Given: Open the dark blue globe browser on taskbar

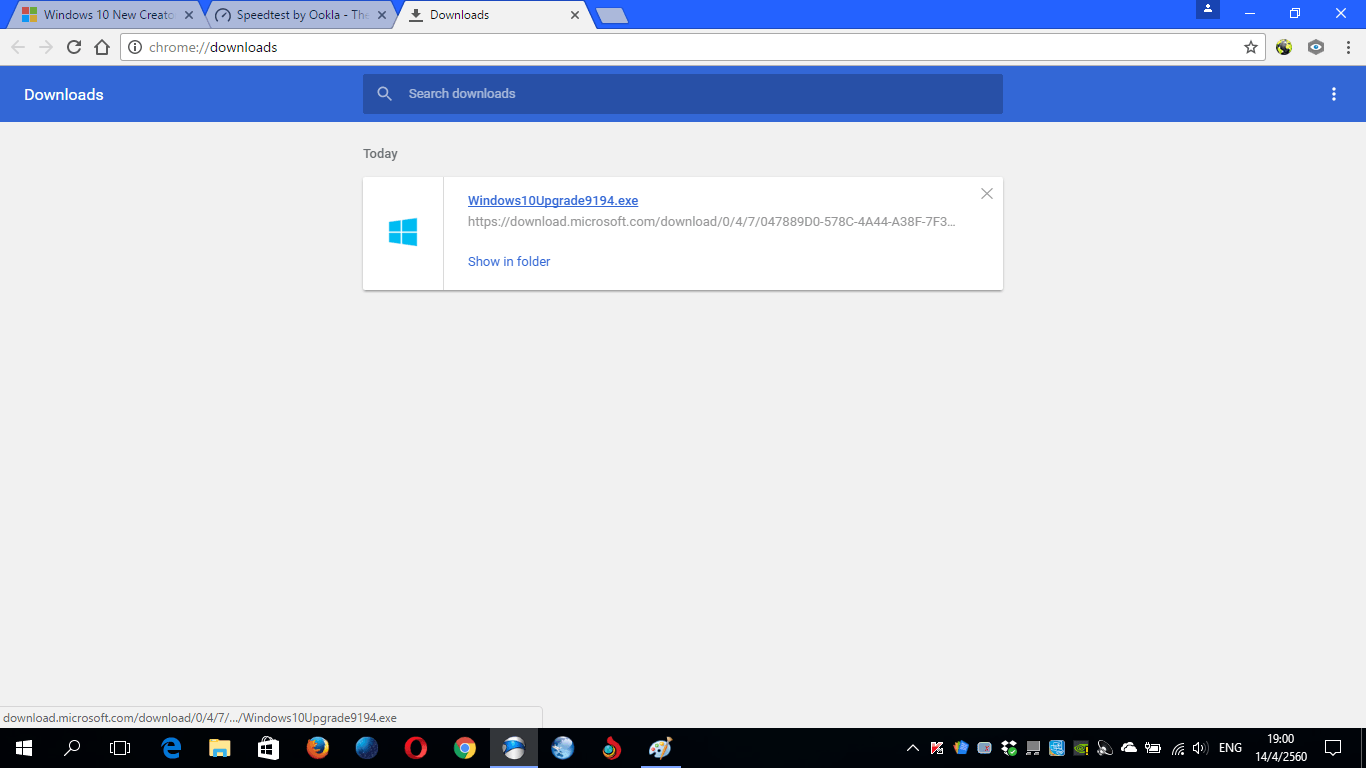Looking at the screenshot, I should click(x=367, y=748).
